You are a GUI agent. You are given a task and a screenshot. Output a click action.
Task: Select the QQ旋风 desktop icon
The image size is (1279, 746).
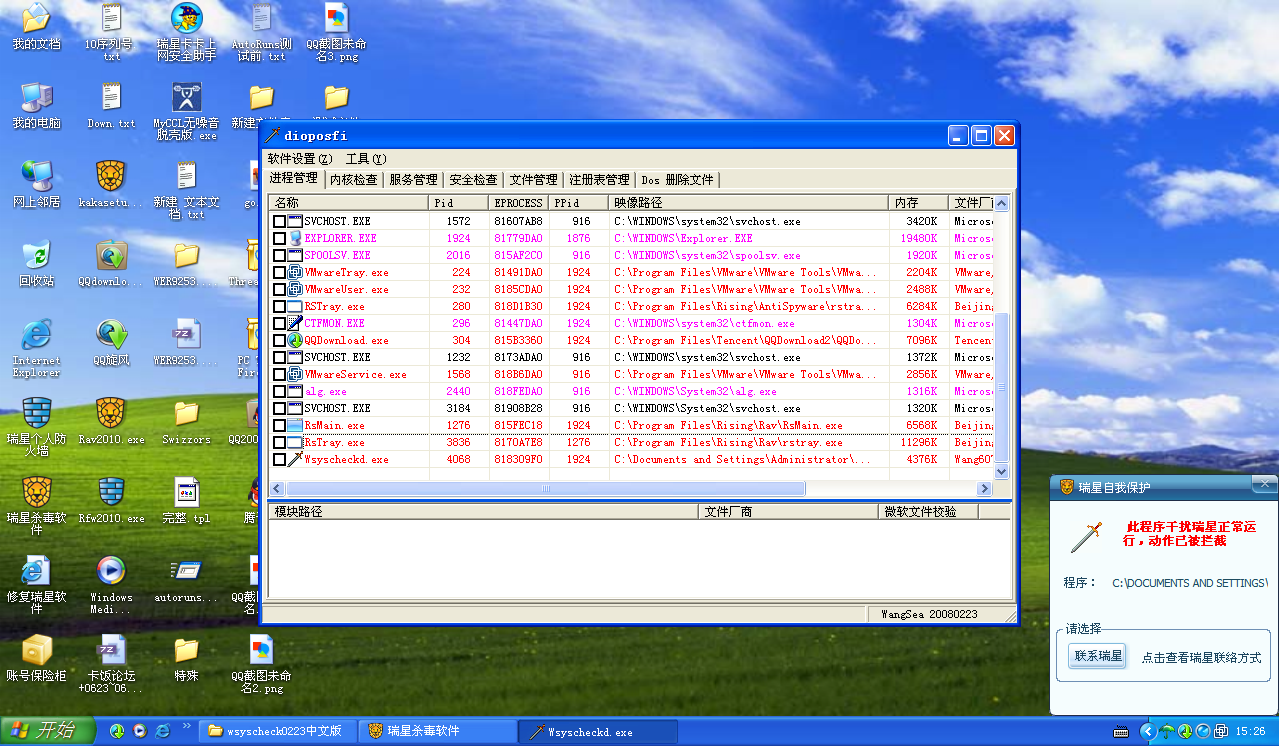tap(111, 343)
